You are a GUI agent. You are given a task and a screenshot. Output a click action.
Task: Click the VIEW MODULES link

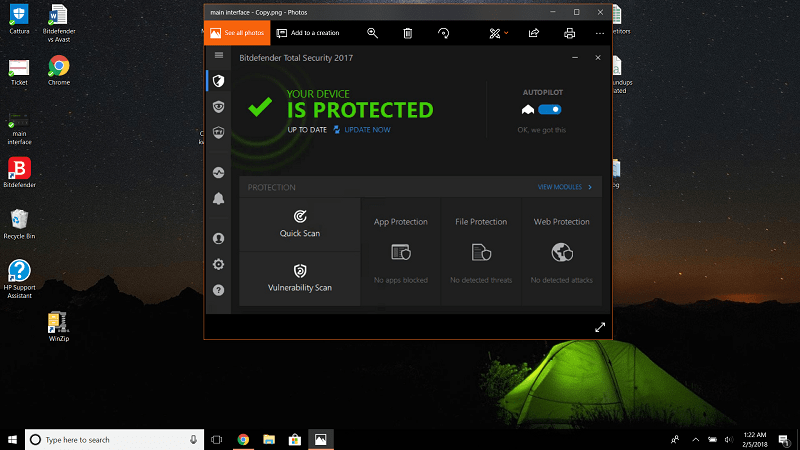coord(560,187)
